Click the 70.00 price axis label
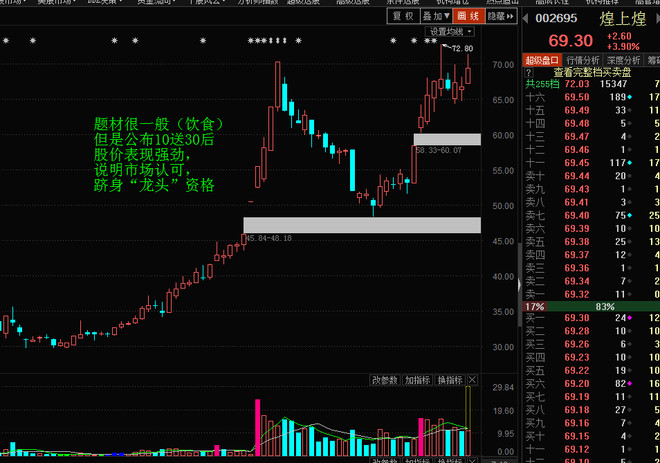Screen dimensions: 660x463 (503, 65)
